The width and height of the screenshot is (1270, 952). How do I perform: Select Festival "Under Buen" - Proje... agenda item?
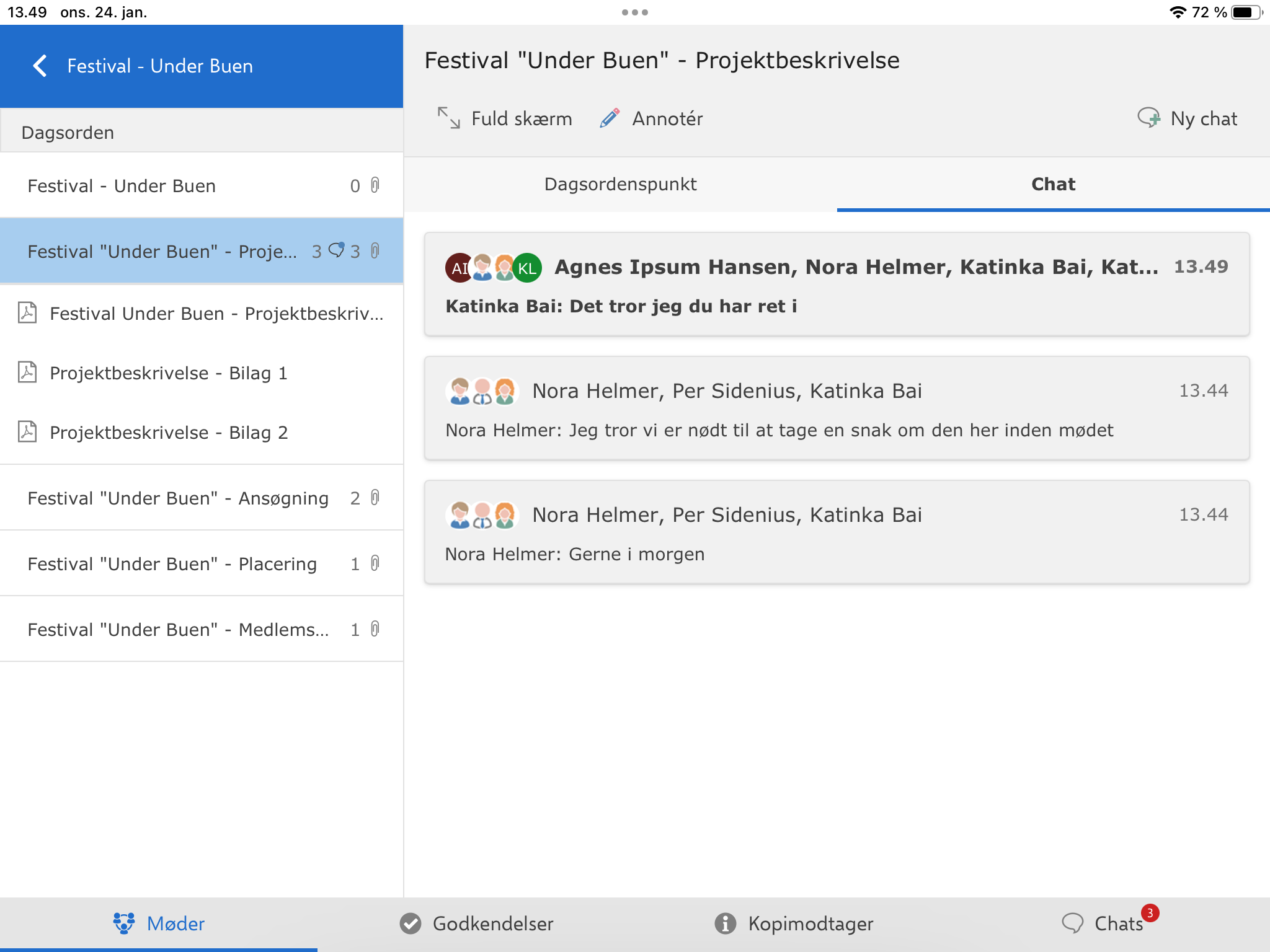click(x=202, y=251)
